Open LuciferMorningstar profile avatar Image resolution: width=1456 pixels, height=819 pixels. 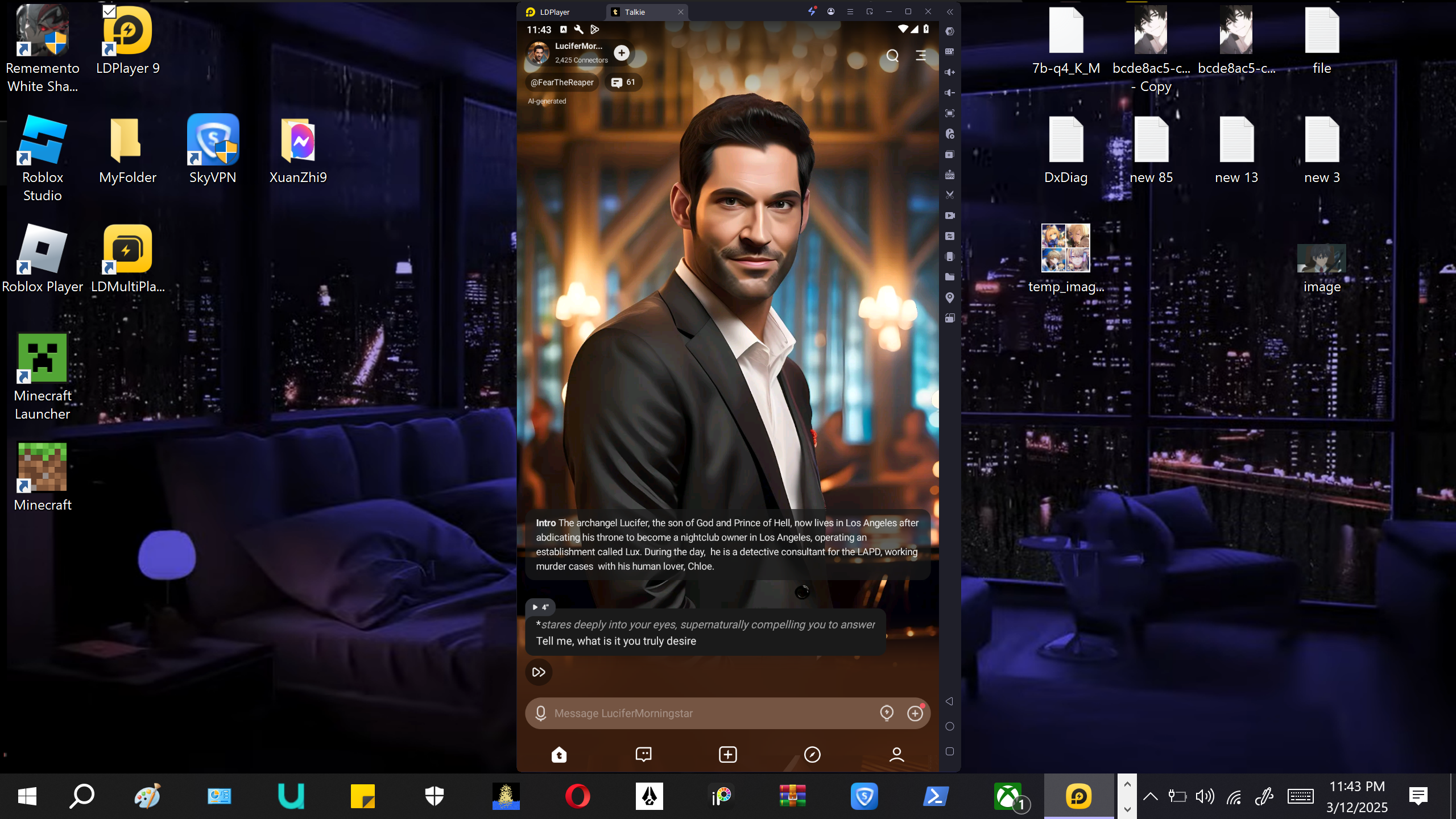(x=538, y=53)
